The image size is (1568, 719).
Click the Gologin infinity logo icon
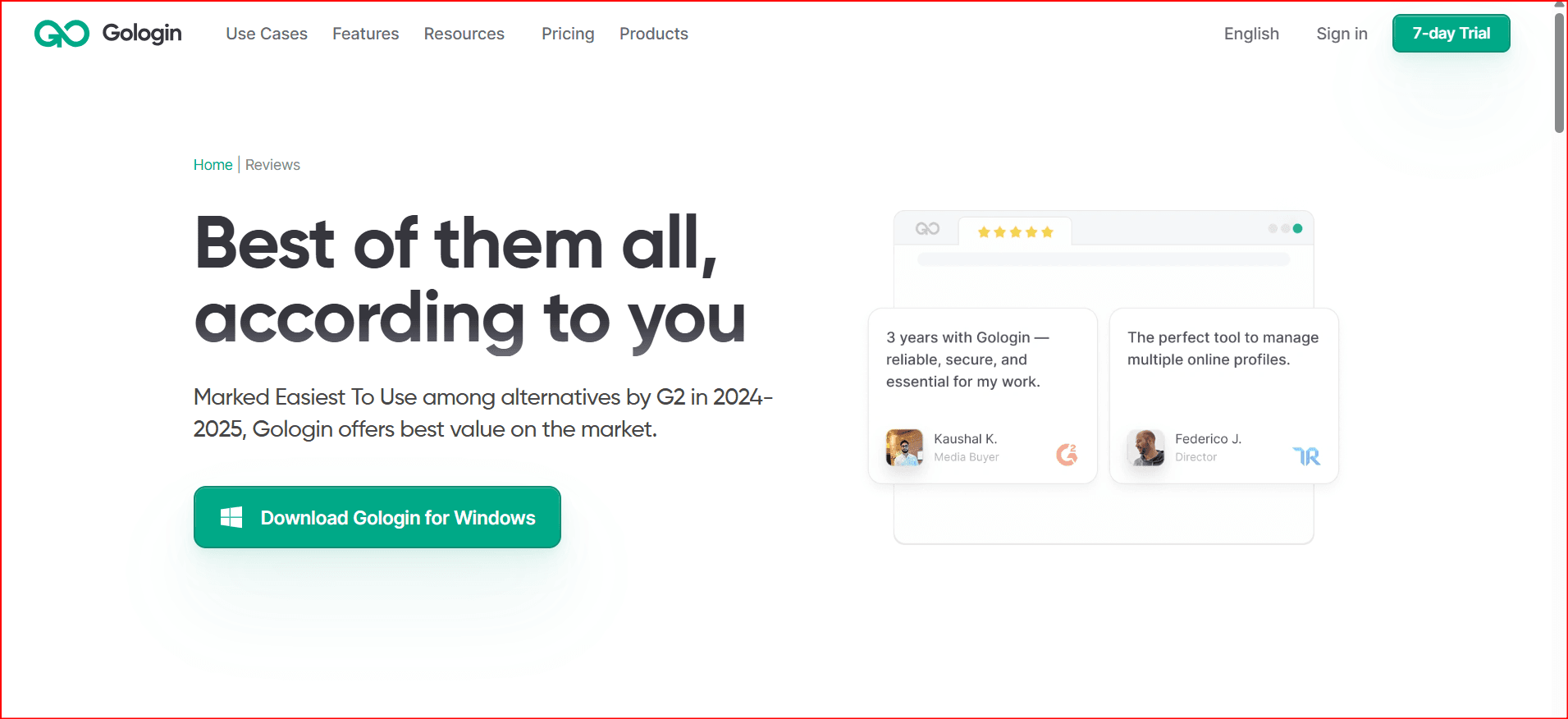click(62, 34)
